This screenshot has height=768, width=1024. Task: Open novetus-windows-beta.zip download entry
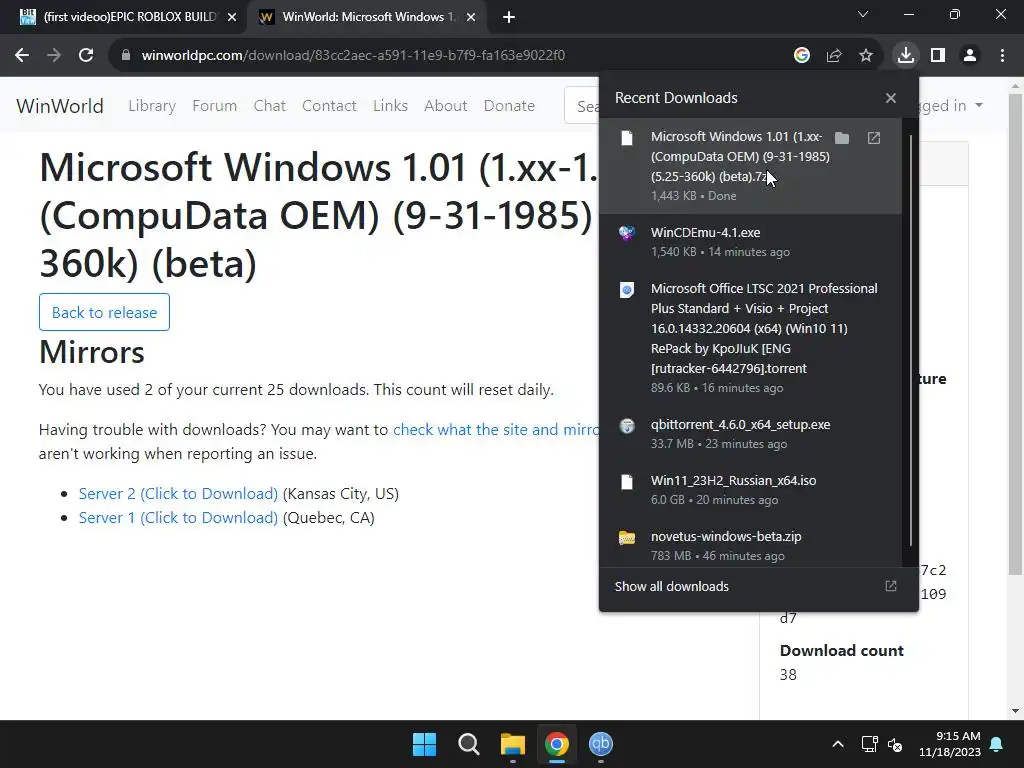[x=750, y=545]
